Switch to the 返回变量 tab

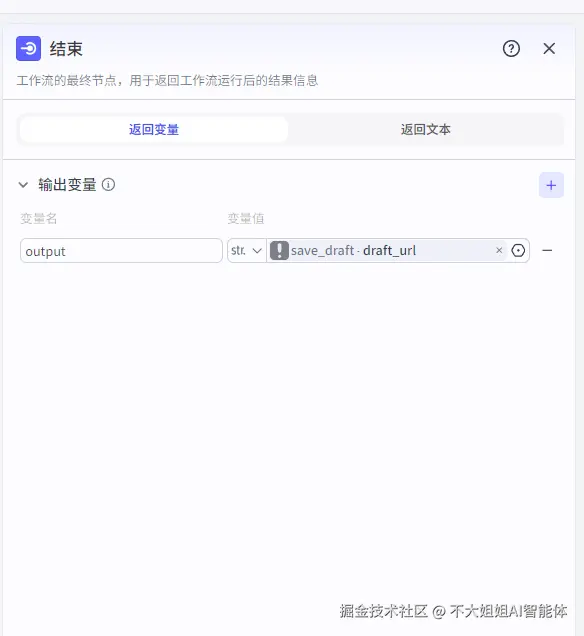coord(154,129)
